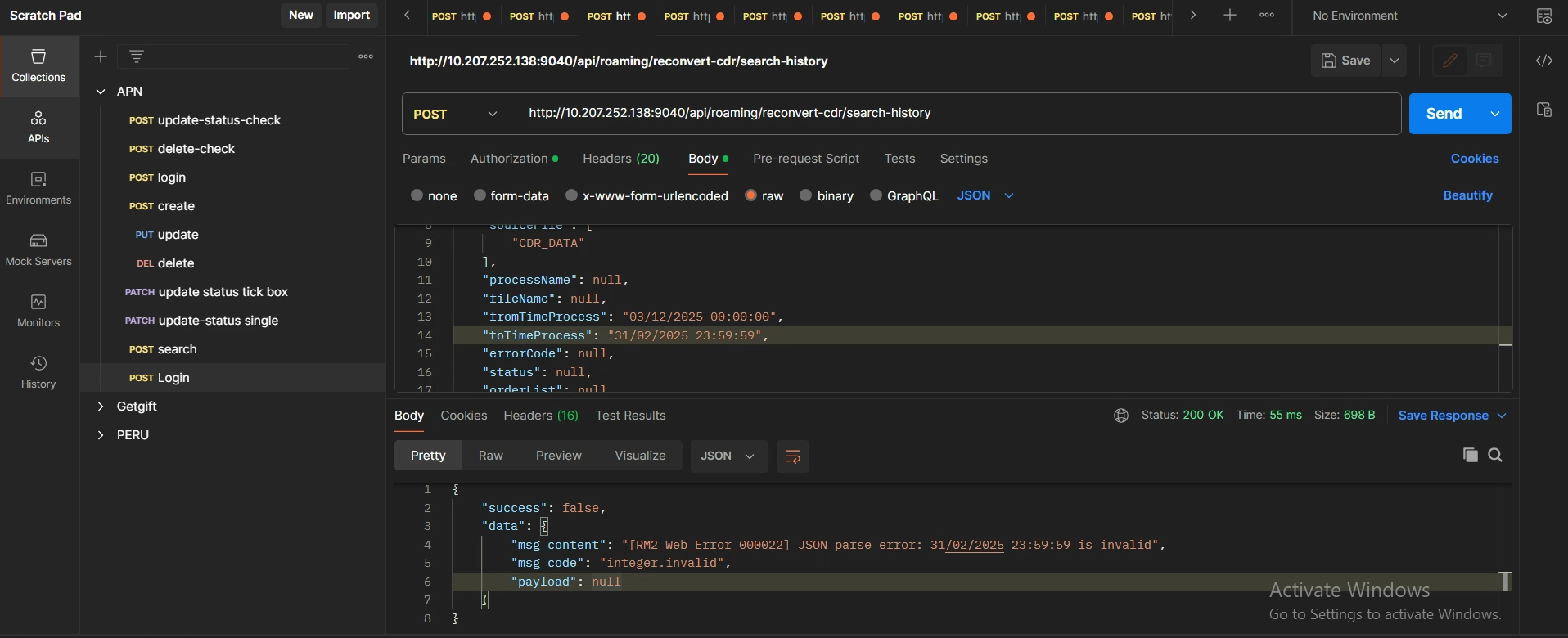Image resolution: width=1568 pixels, height=638 pixels.
Task: Open the Mock Servers sidebar icon
Action: pyautogui.click(x=38, y=249)
